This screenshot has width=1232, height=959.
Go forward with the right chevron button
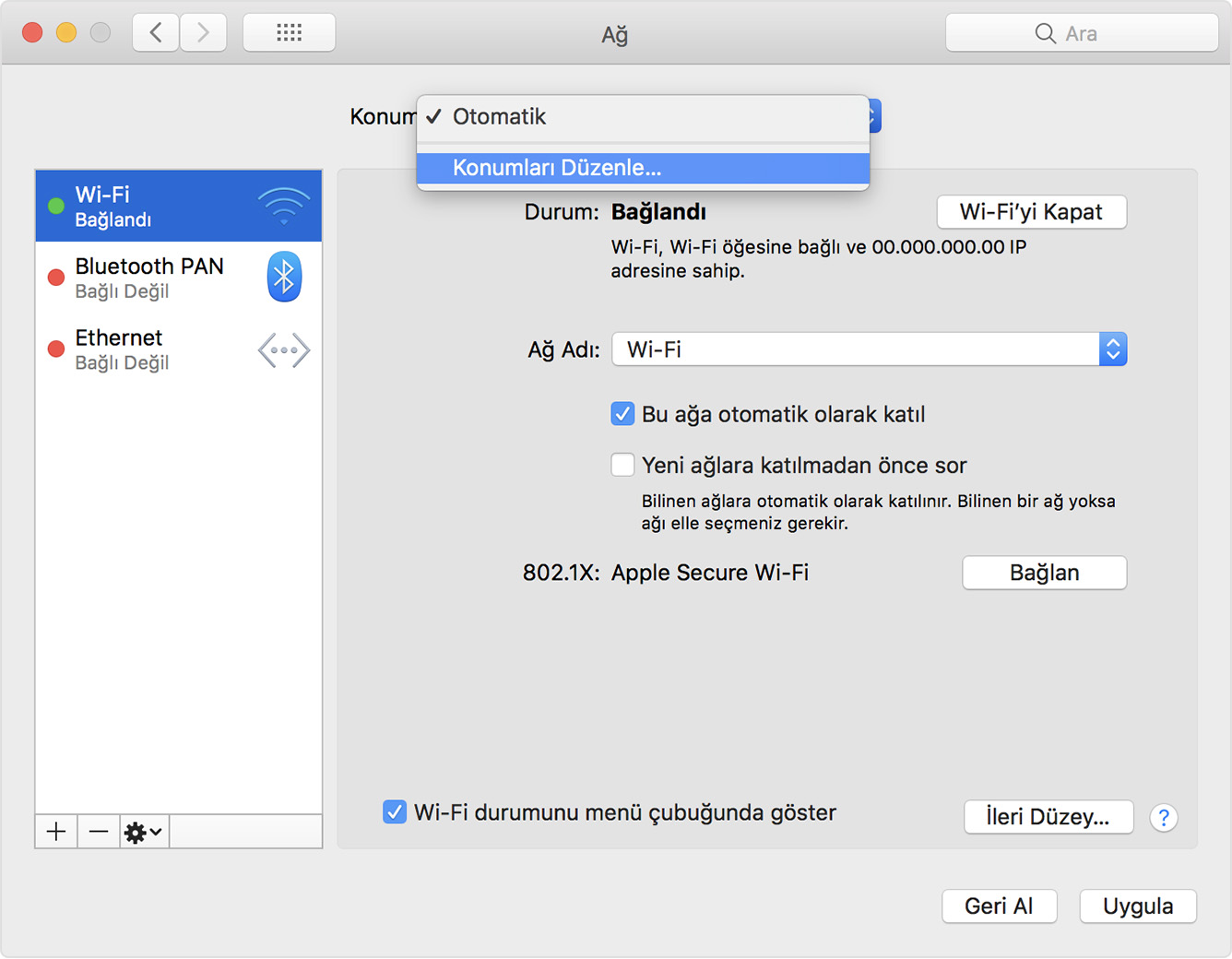[203, 33]
